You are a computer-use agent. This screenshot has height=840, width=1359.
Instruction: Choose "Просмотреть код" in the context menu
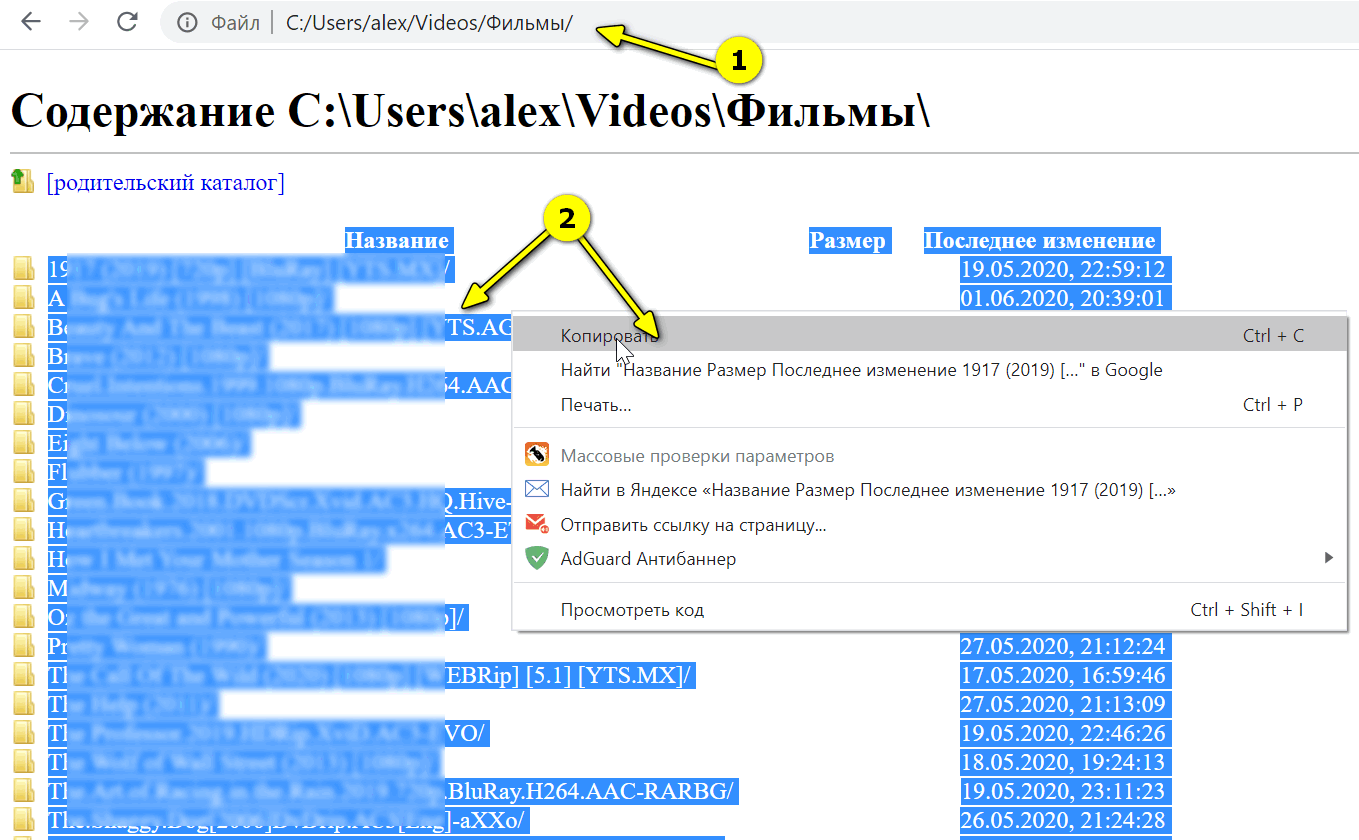[930, 610]
